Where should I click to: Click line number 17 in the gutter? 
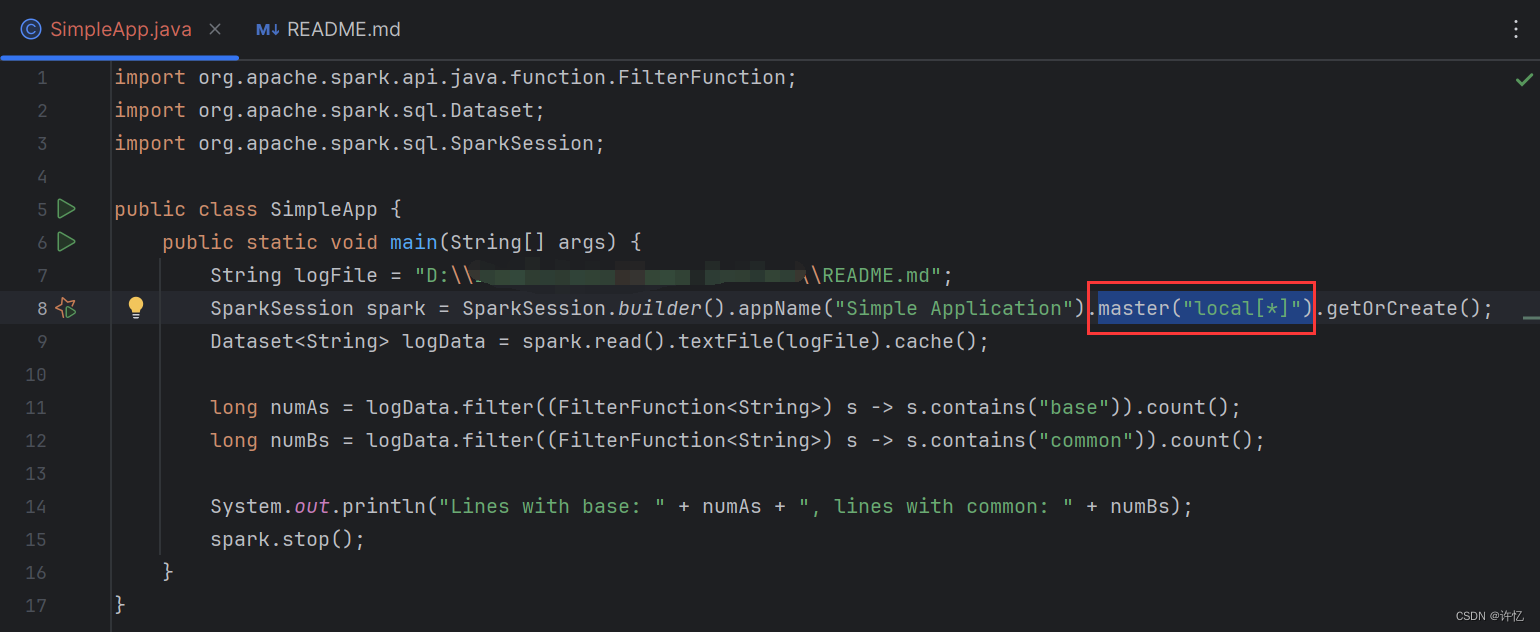pyautogui.click(x=36, y=605)
